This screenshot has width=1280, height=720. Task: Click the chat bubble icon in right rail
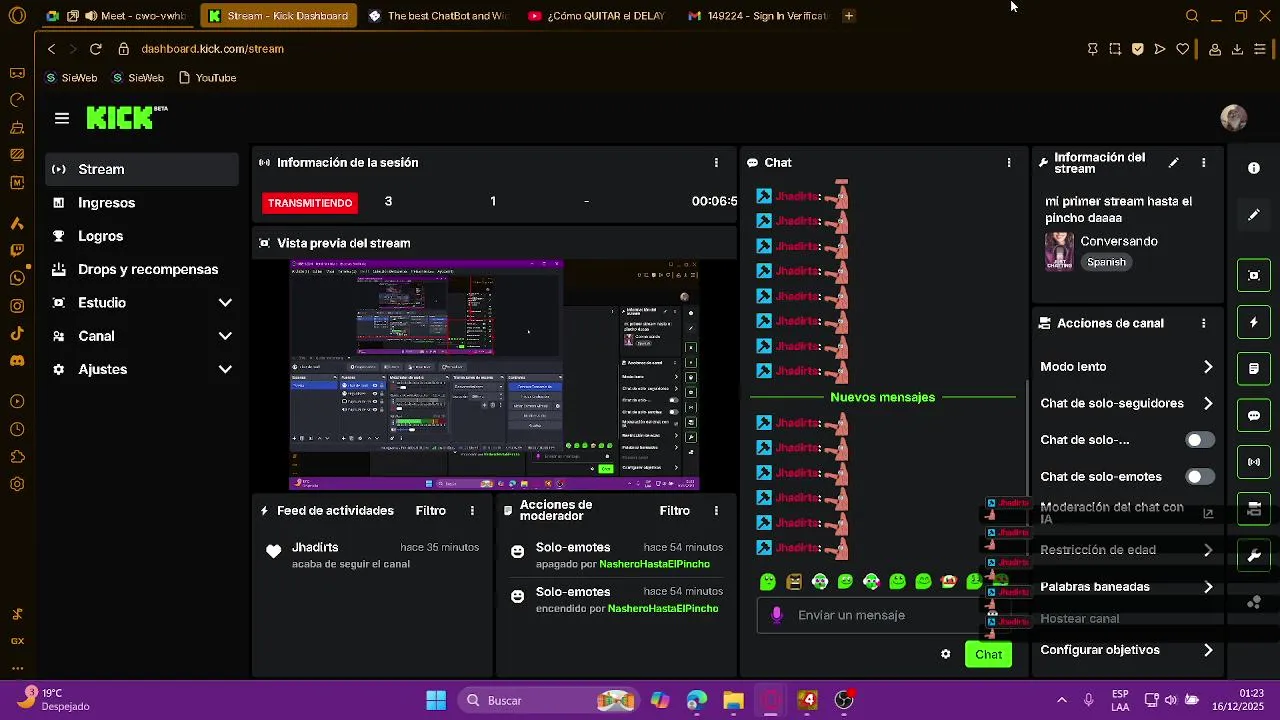pos(1254,415)
